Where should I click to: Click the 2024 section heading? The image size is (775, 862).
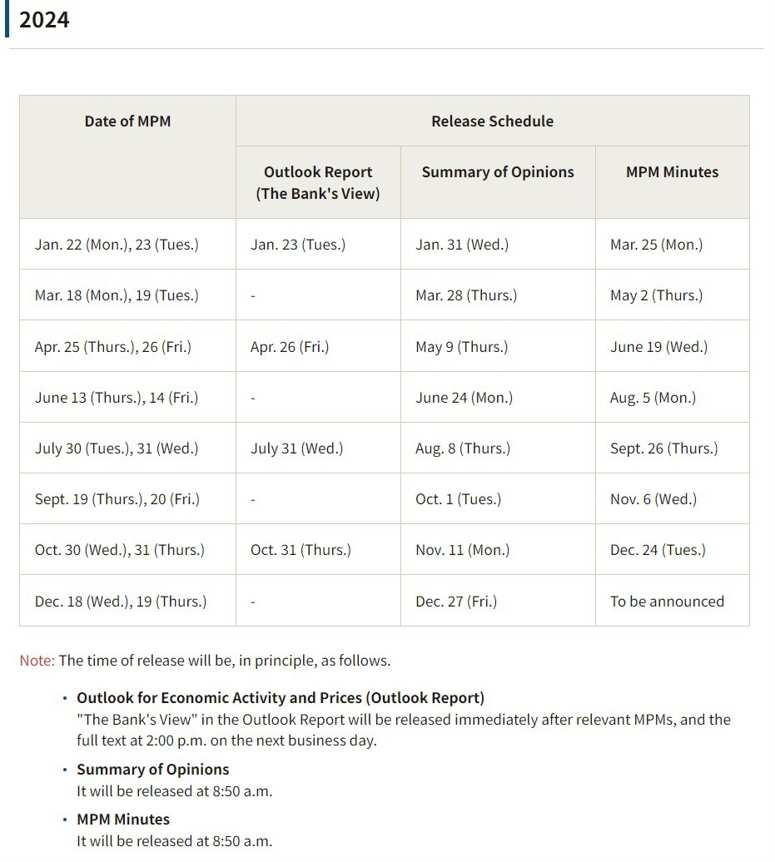[x=44, y=20]
